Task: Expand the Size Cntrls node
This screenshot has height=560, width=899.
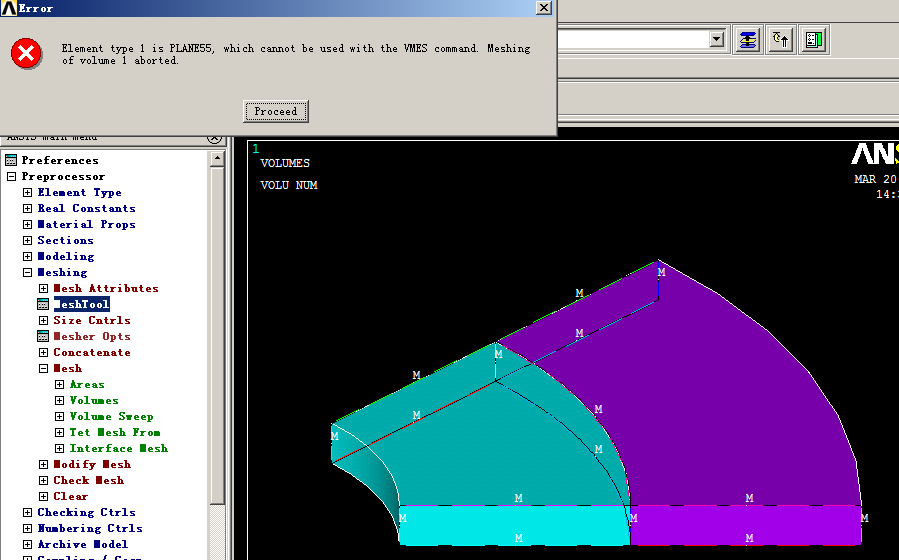Action: [43, 320]
